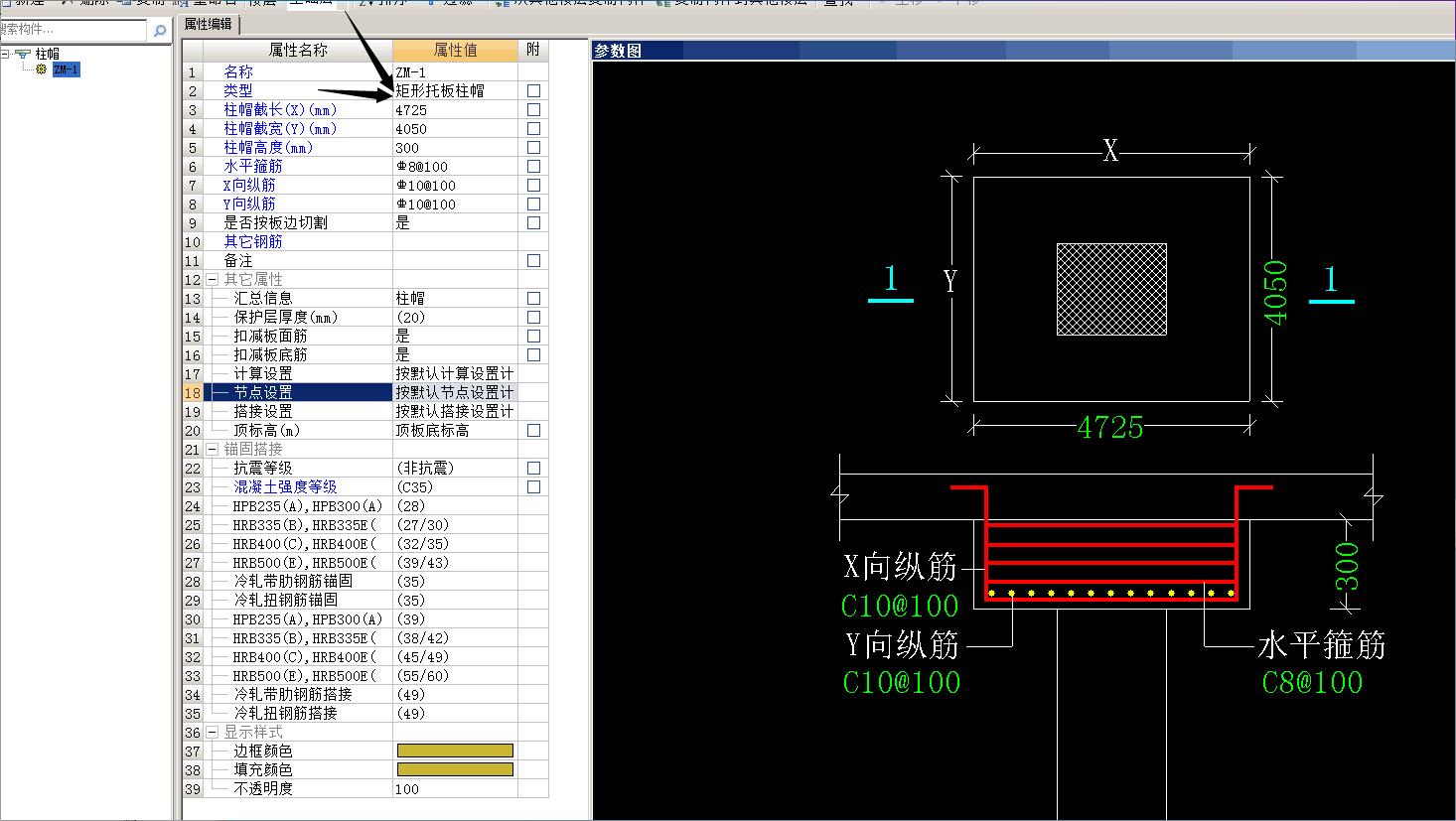This screenshot has height=821, width=1456.
Task: Edit the 柱帽截宽(Y) value 4050
Action: coord(455,129)
